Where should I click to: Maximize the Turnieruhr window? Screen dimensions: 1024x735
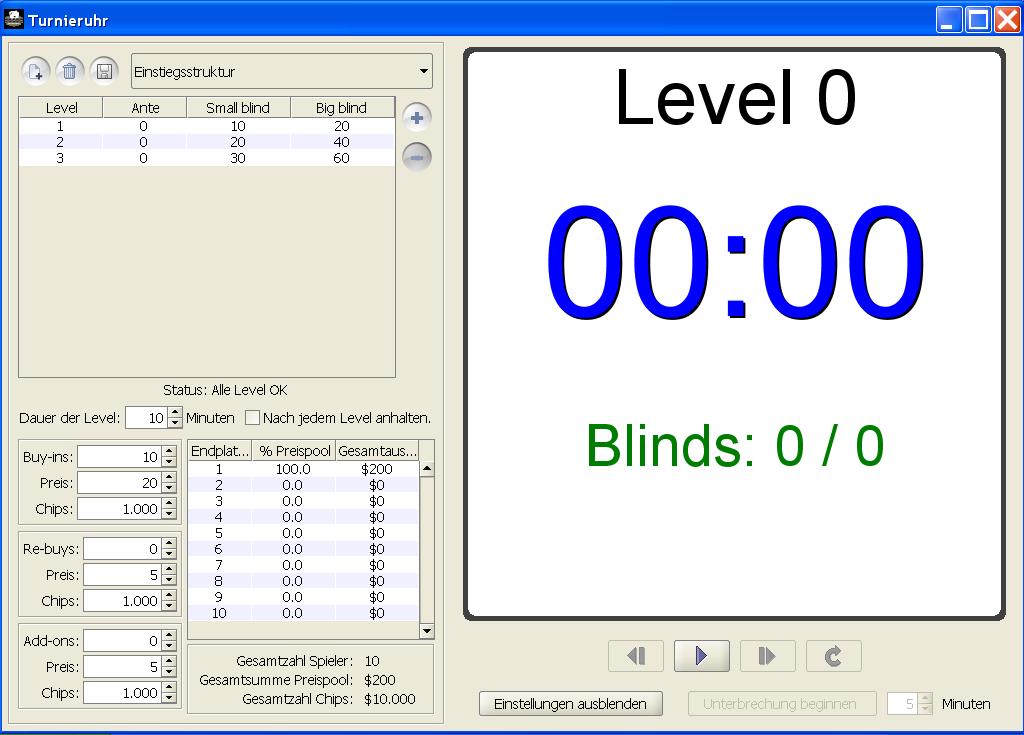pos(978,20)
